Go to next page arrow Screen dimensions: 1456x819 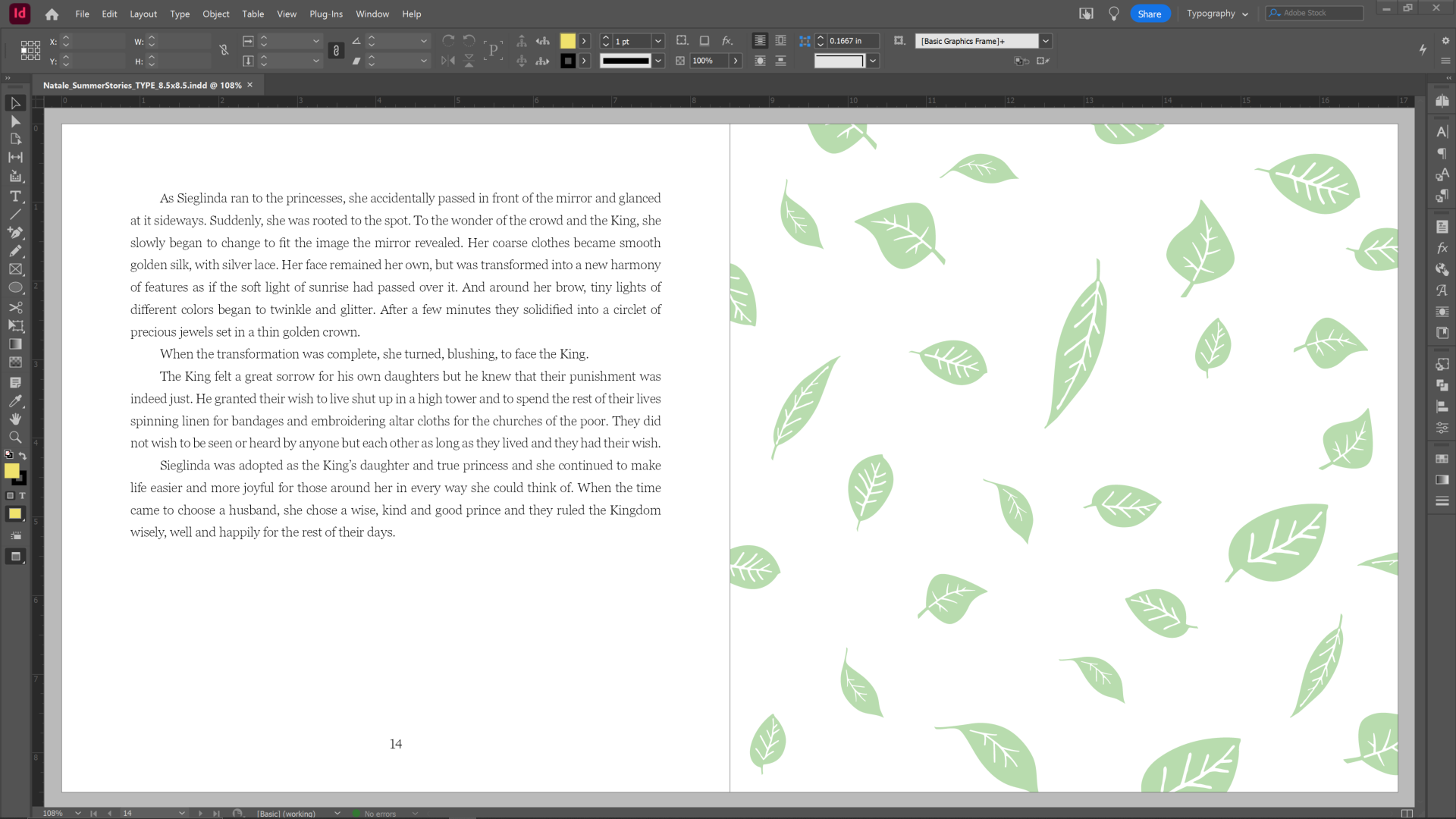200,813
